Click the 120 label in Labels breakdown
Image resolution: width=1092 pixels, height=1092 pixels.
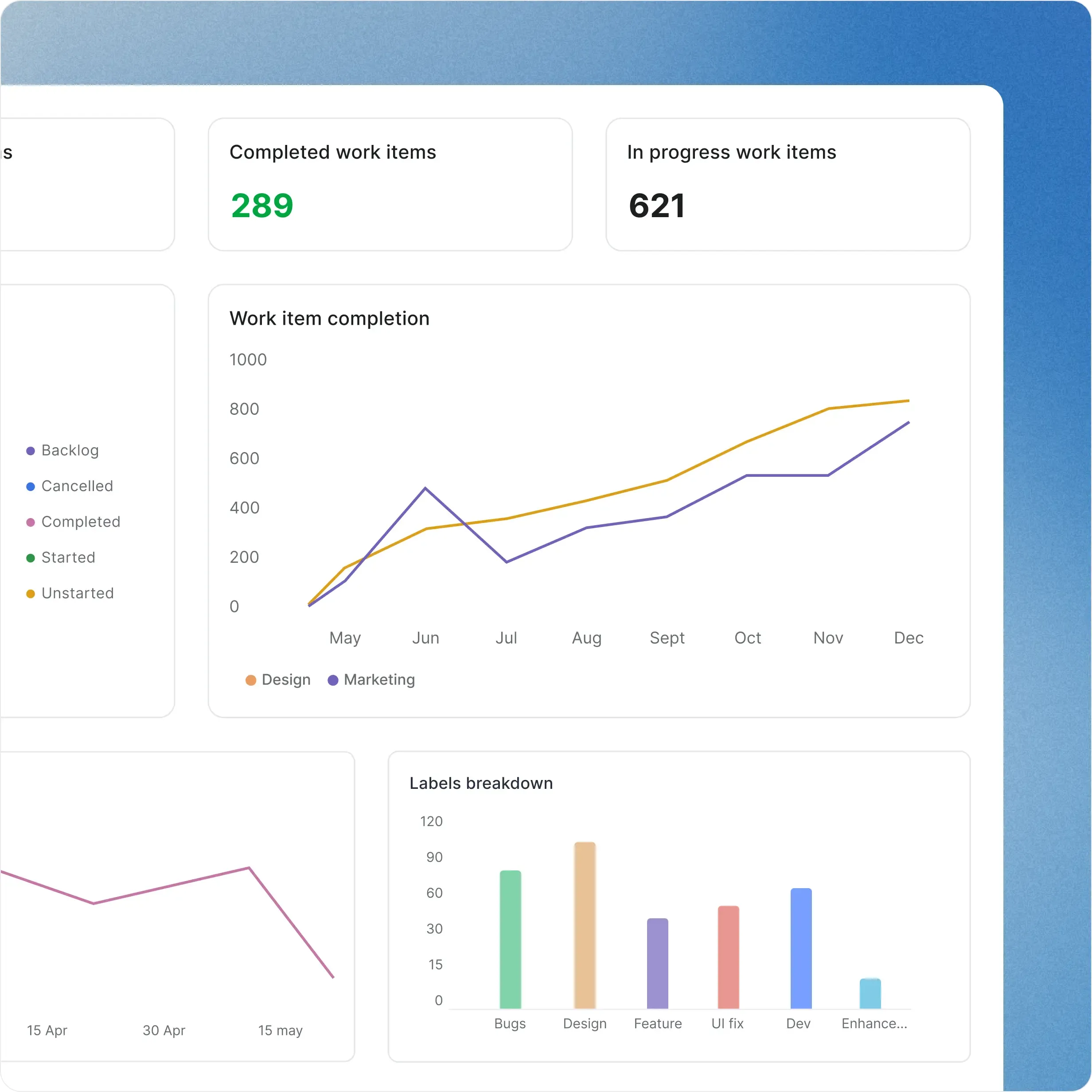coord(431,821)
